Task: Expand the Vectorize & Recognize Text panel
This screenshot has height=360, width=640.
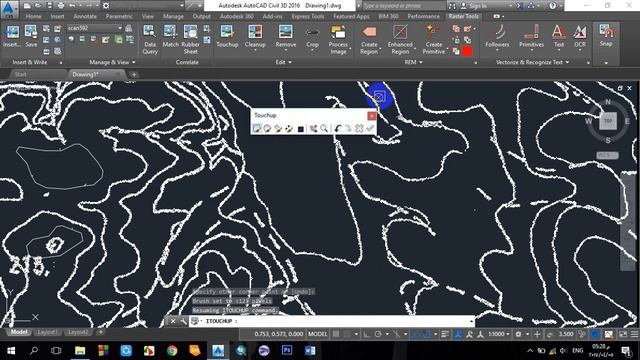Action: point(532,62)
